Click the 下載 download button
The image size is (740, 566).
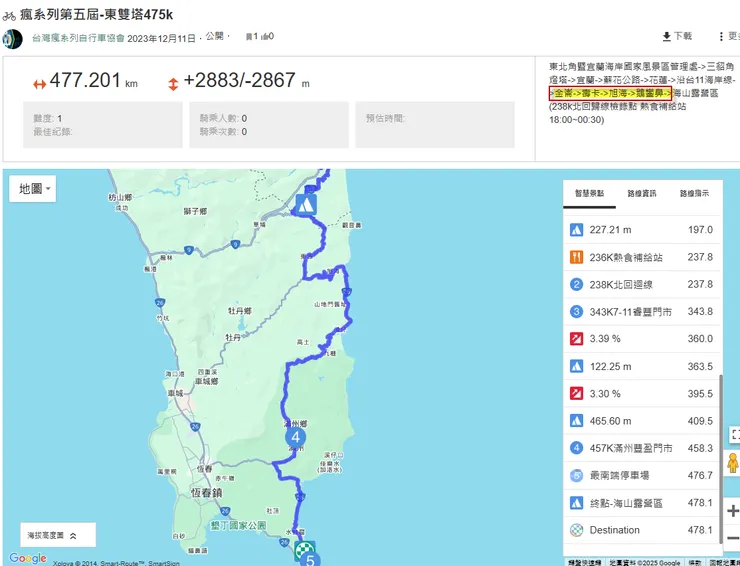tap(677, 36)
